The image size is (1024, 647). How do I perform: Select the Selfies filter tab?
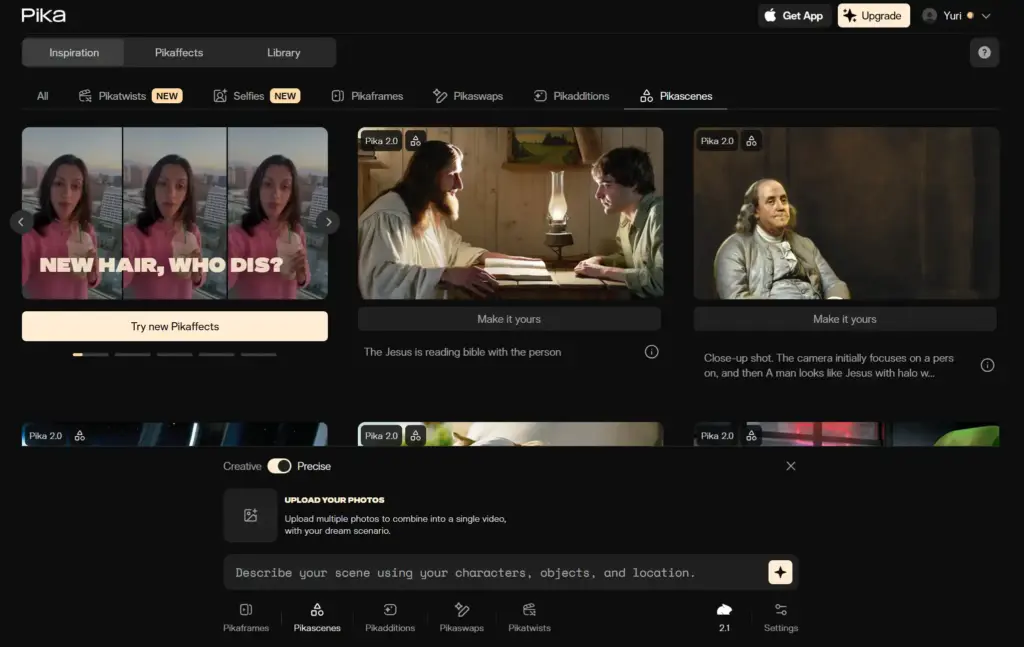[x=256, y=96]
